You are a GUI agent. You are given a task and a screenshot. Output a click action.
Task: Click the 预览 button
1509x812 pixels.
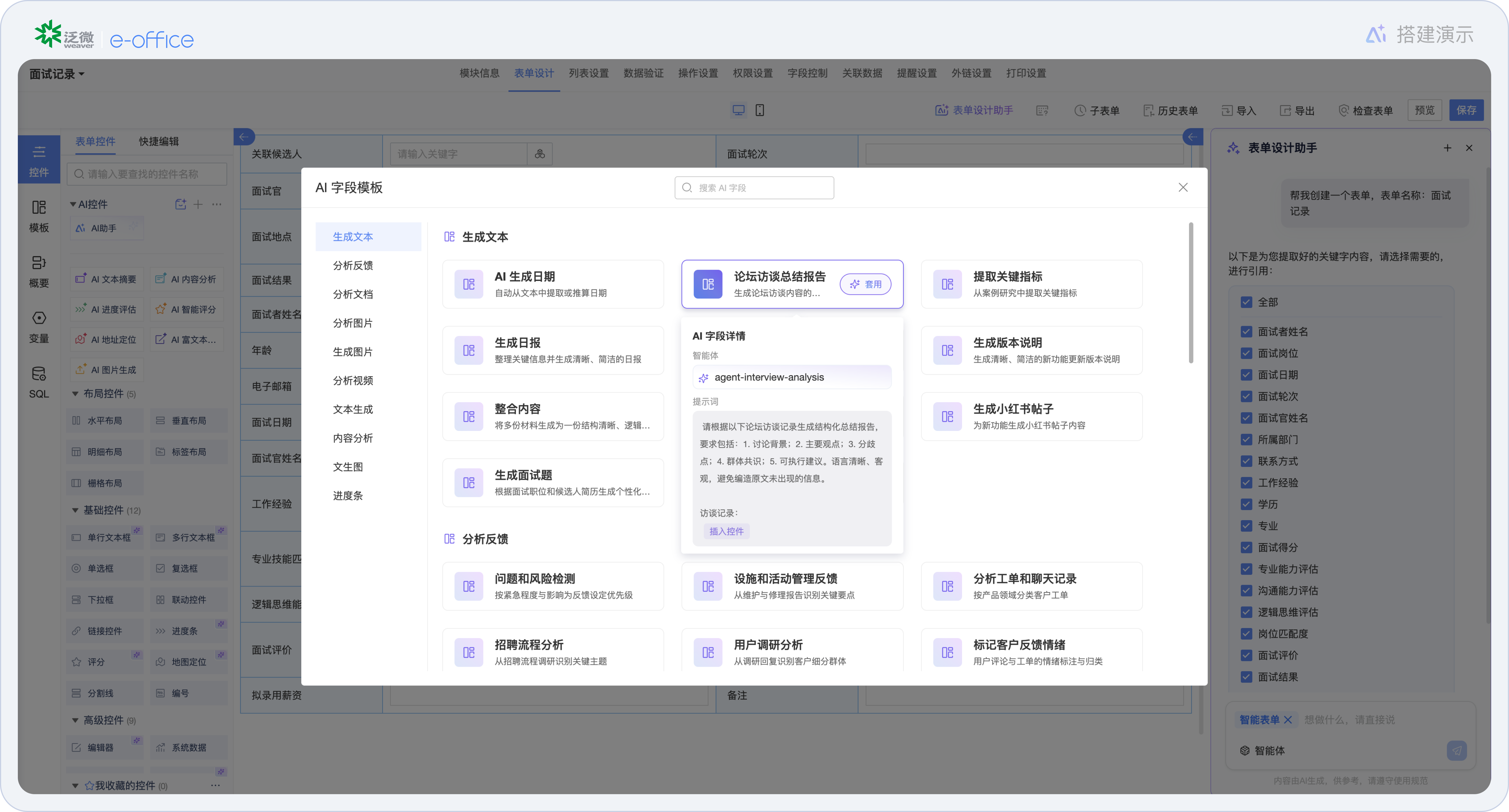coord(1425,110)
